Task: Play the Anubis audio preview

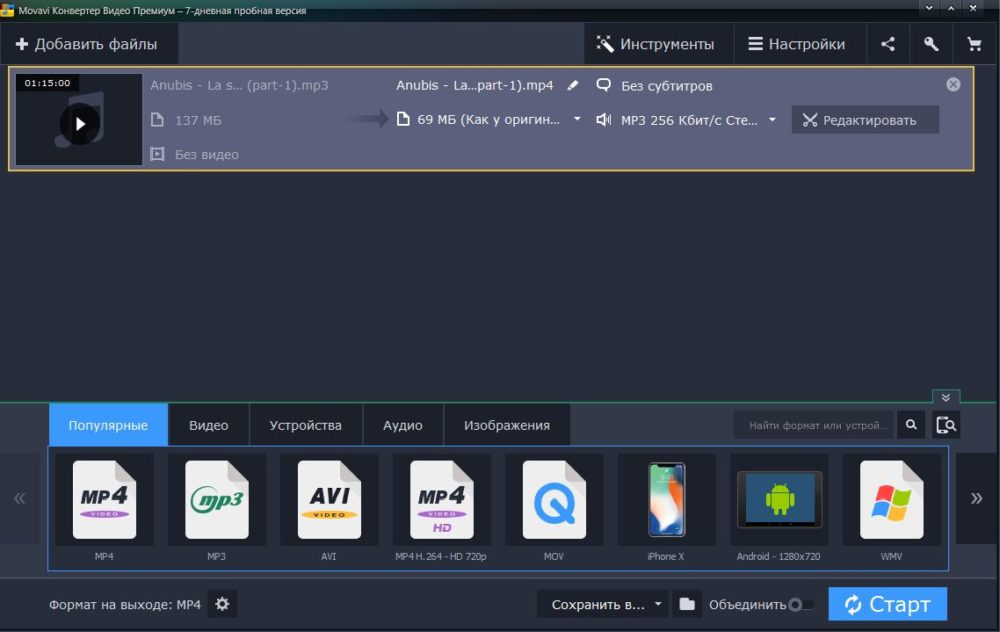Action: click(x=80, y=124)
